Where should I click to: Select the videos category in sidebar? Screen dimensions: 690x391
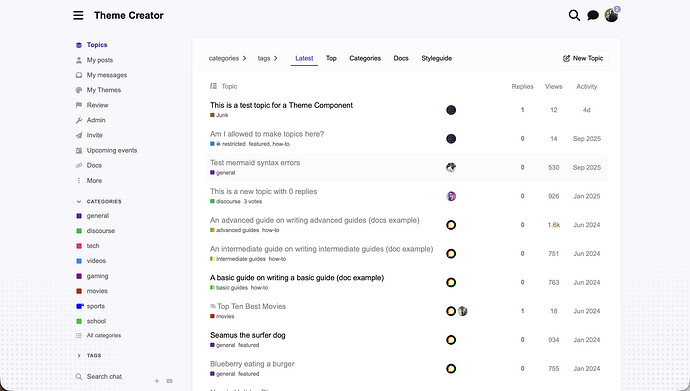91,261
